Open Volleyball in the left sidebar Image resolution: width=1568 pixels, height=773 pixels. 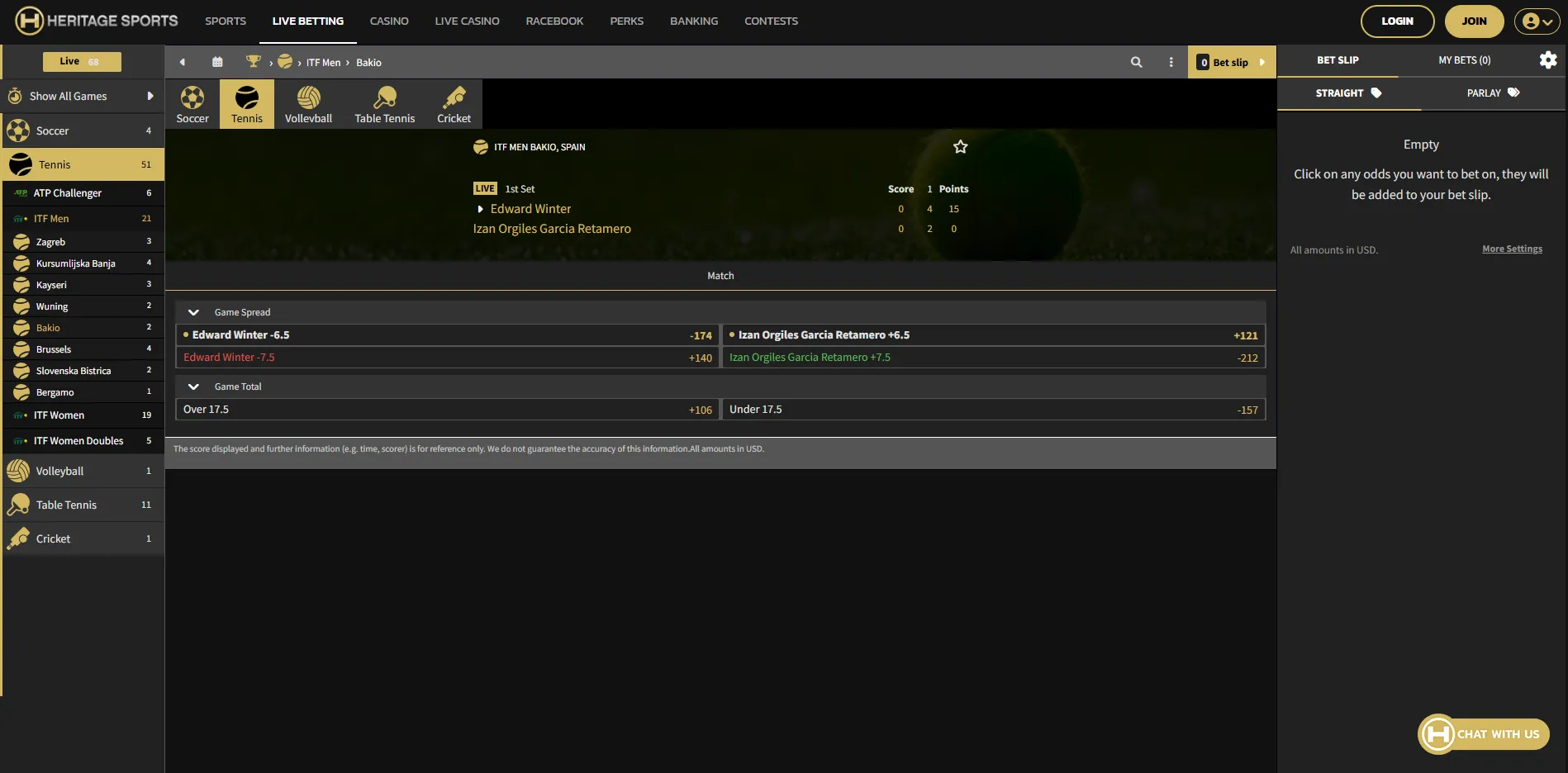83,471
